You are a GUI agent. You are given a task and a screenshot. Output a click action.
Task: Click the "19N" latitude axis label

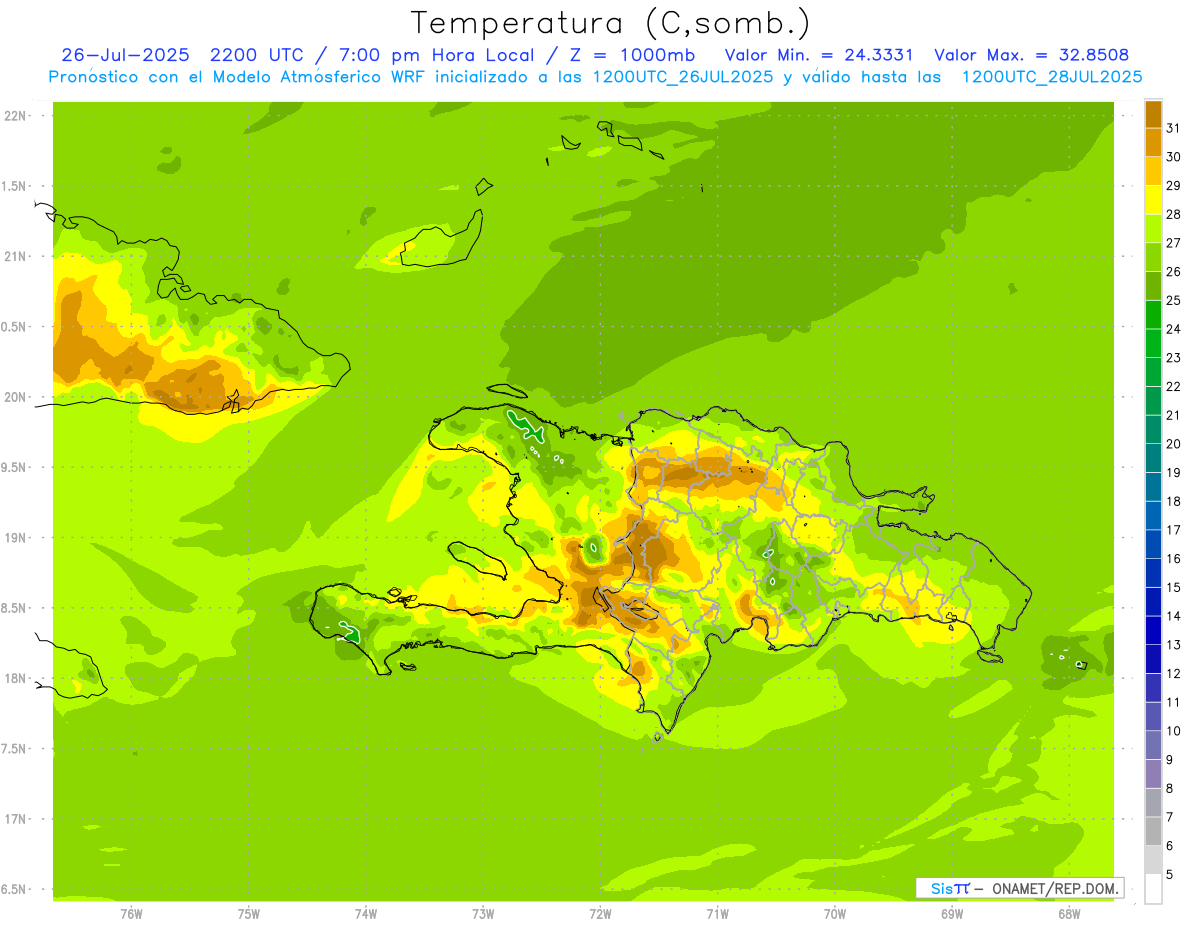click(15, 537)
